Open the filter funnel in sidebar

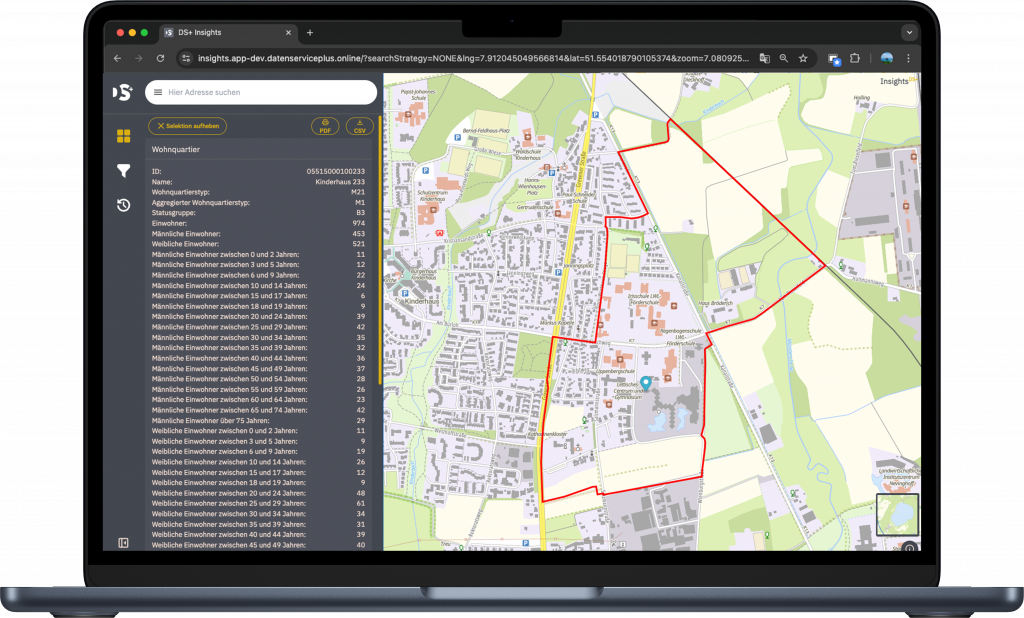(x=123, y=171)
